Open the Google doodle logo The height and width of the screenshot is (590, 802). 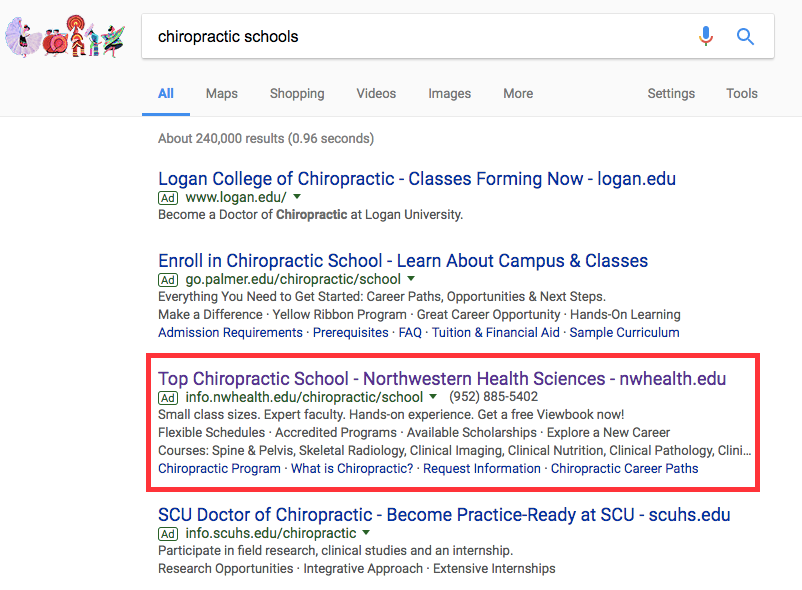click(65, 36)
